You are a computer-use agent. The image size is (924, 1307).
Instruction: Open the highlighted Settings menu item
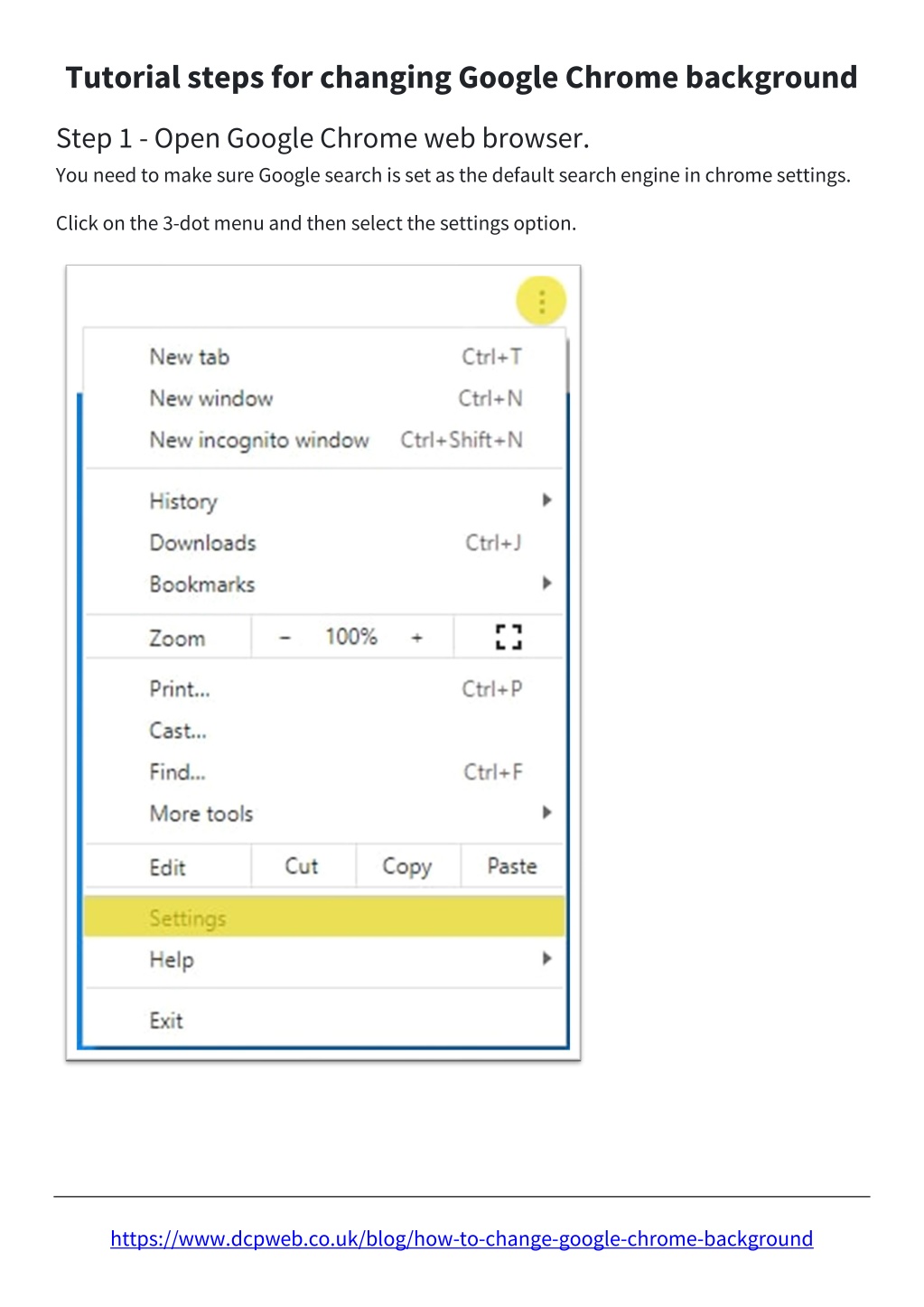[324, 918]
